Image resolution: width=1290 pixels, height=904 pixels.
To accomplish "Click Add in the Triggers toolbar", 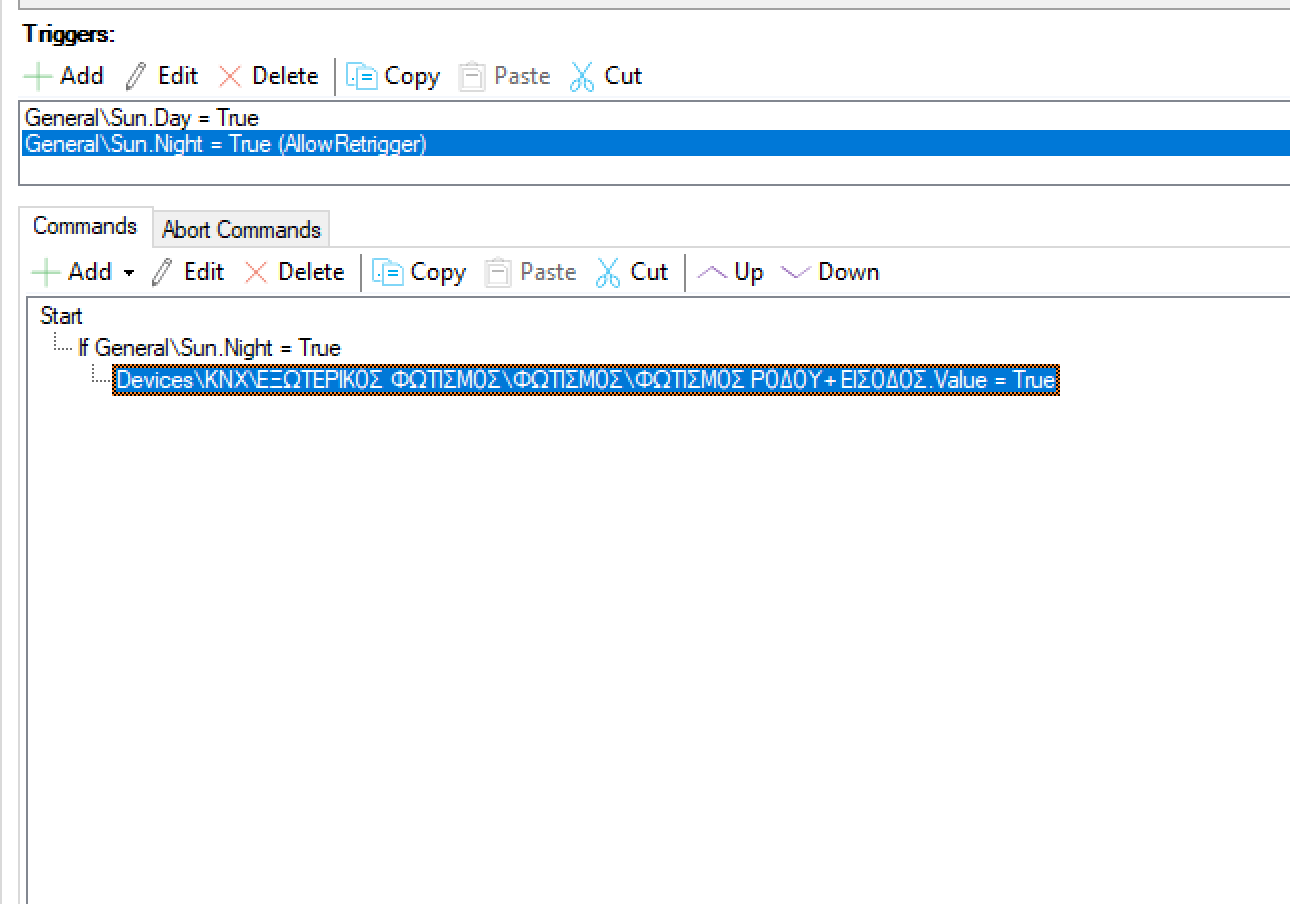I will pyautogui.click(x=64, y=76).
